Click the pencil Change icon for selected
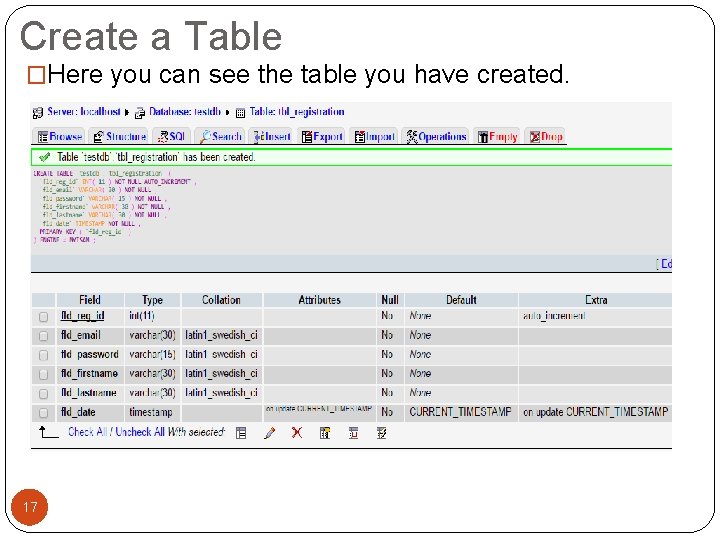 [x=270, y=433]
